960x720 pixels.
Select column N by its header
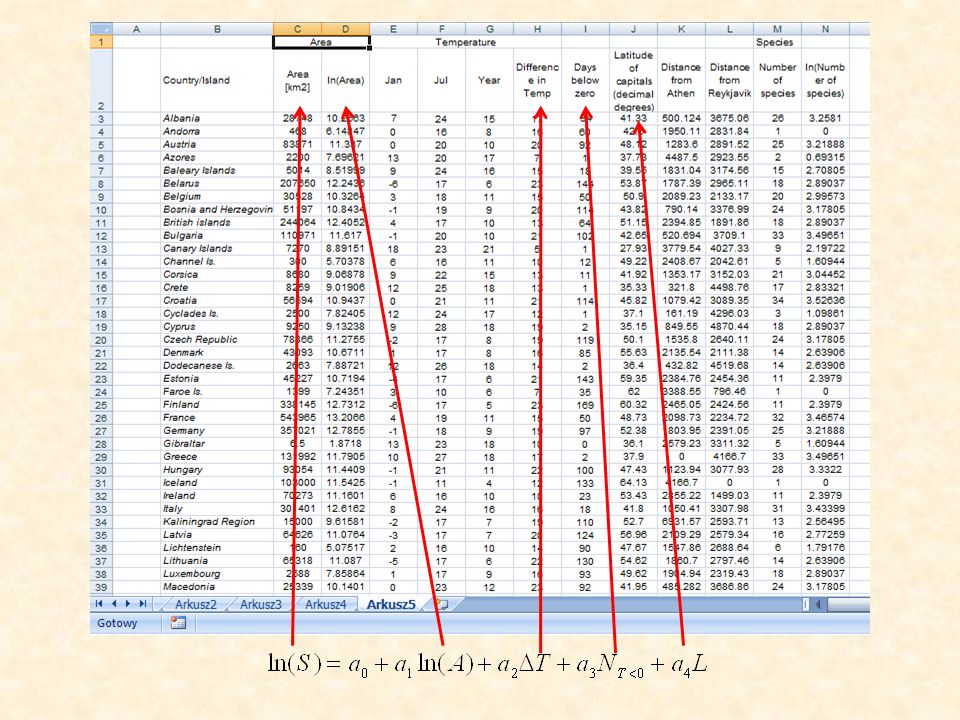(x=825, y=29)
